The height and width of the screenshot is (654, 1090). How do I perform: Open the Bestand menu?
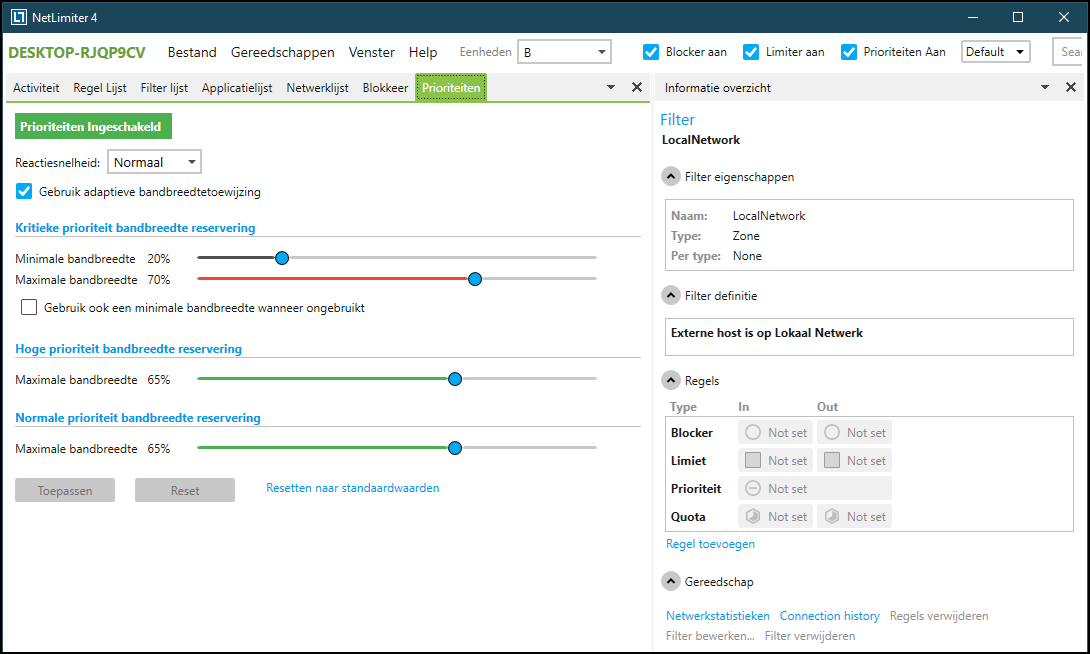click(x=192, y=52)
